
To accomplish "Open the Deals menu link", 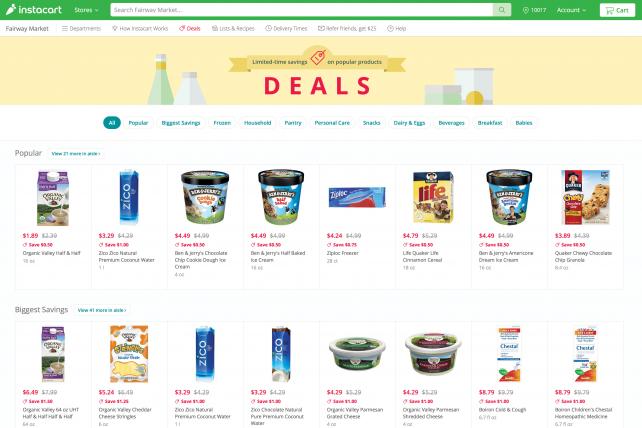I will point(190,28).
